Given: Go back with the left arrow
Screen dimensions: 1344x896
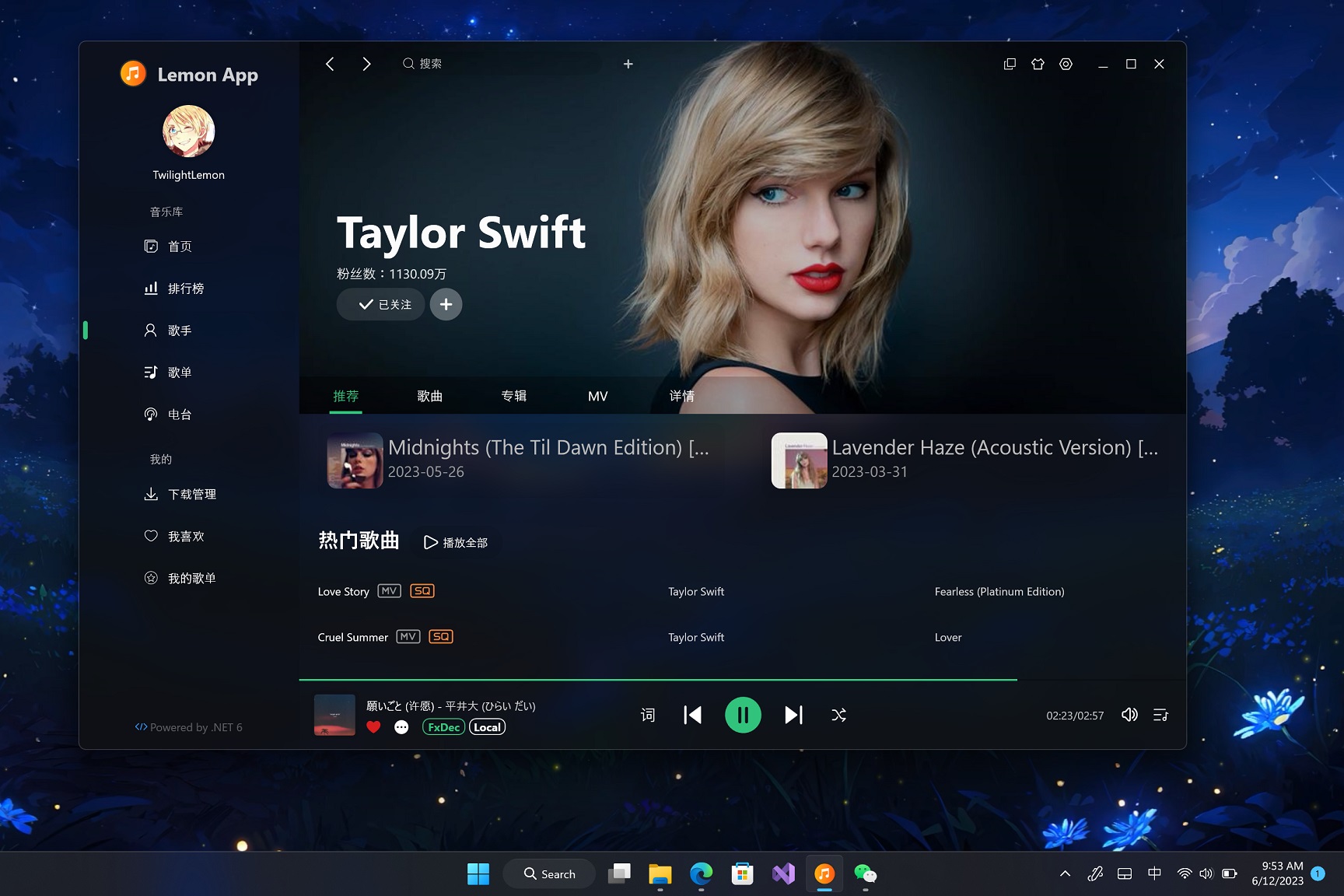Looking at the screenshot, I should pos(330,64).
